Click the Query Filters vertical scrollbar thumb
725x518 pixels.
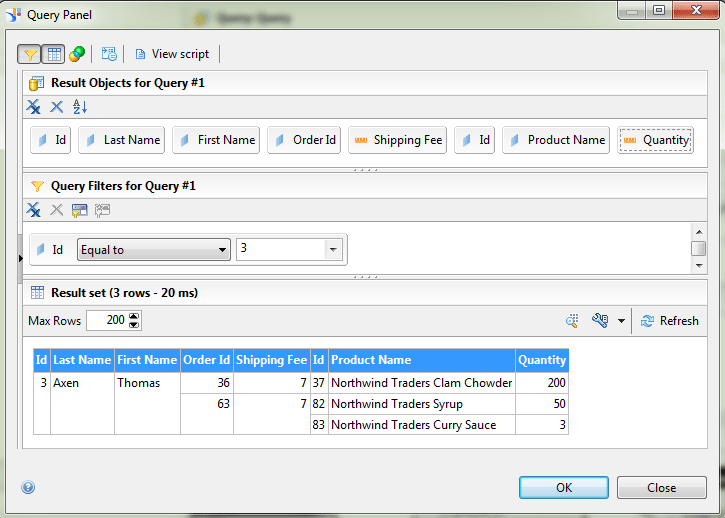click(699, 249)
